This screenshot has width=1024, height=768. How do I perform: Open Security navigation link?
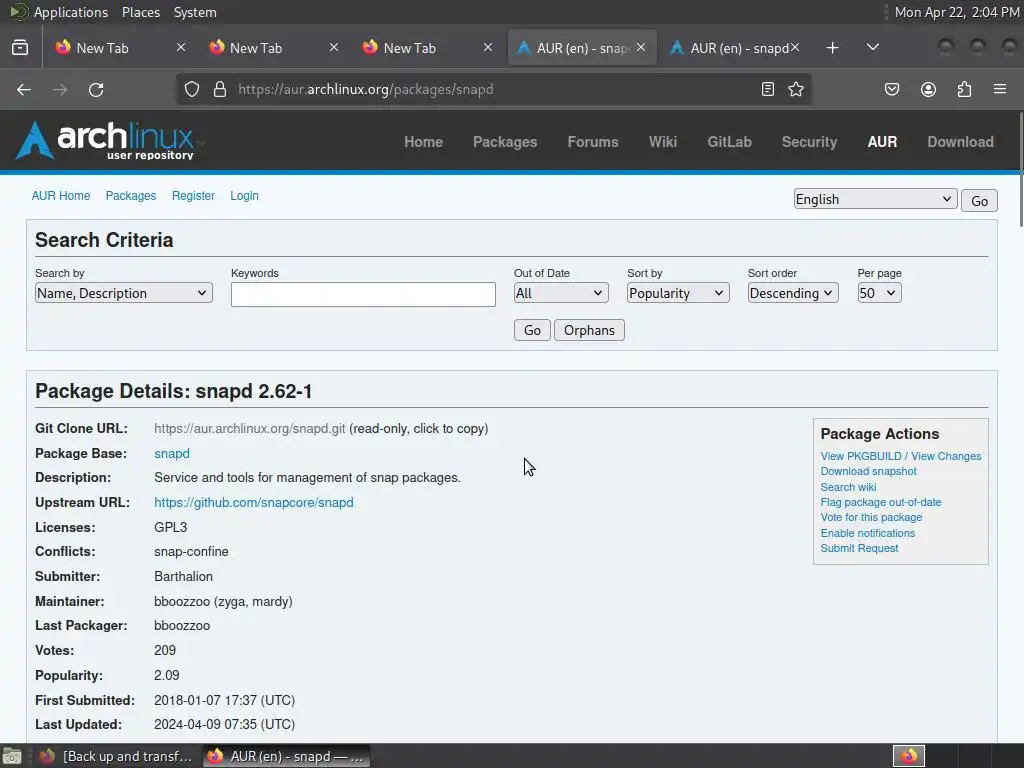pyautogui.click(x=809, y=142)
